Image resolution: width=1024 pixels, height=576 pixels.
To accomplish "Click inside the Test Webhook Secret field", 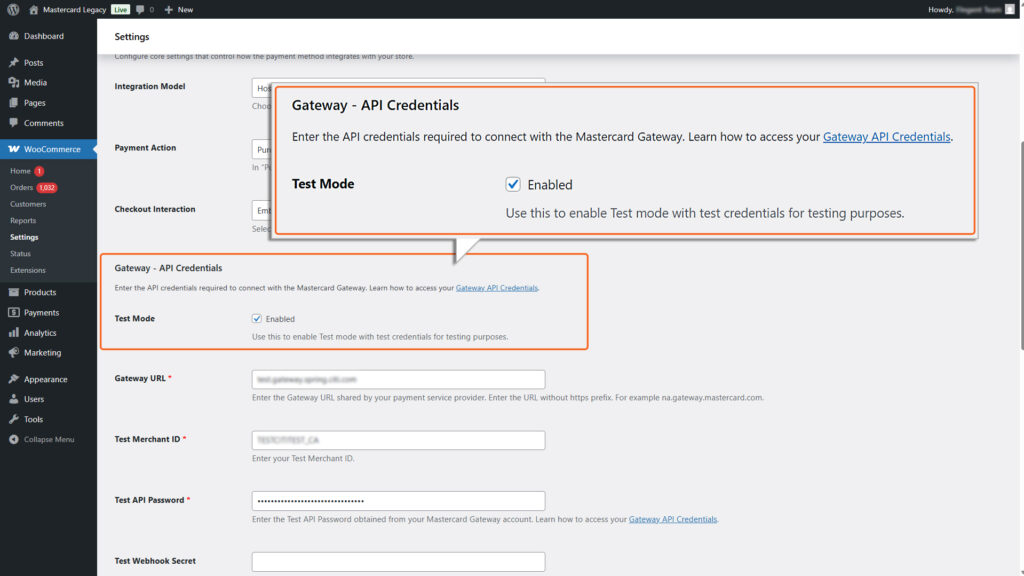I will click(x=398, y=561).
